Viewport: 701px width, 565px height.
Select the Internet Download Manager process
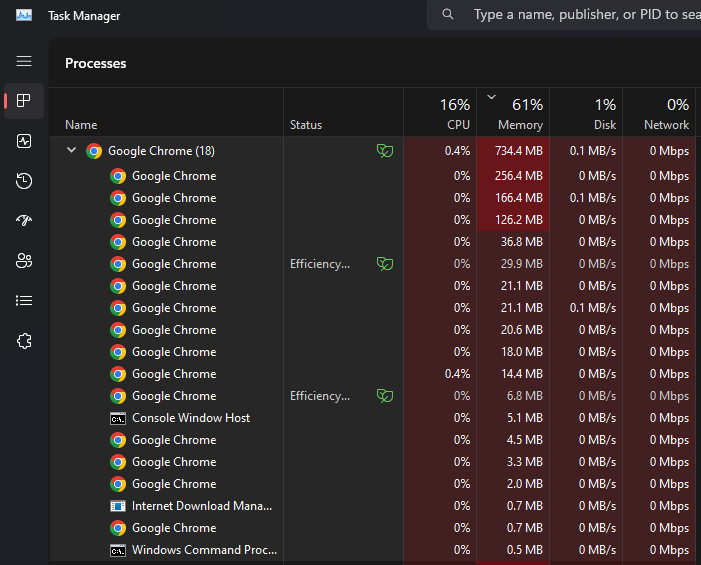coord(373,506)
